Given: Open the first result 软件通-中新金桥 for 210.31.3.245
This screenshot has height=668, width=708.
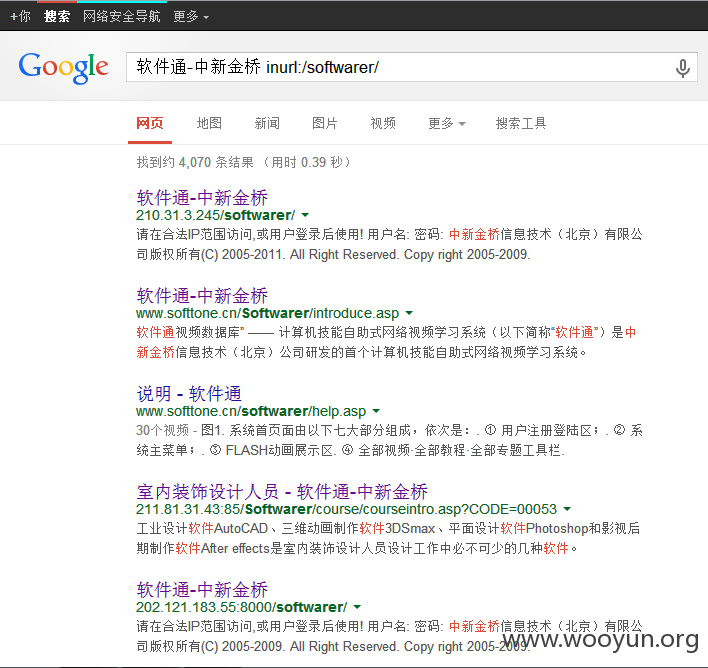Looking at the screenshot, I should click(x=202, y=198).
